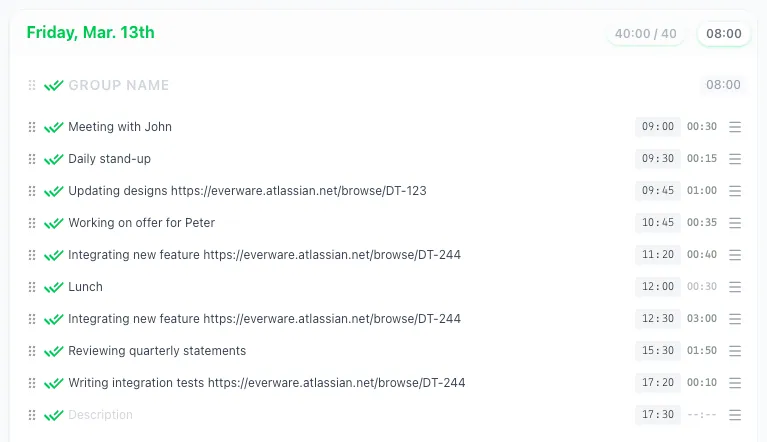Open row menu for Reviewing quarterly statements
767x442 pixels.
[x=735, y=351]
